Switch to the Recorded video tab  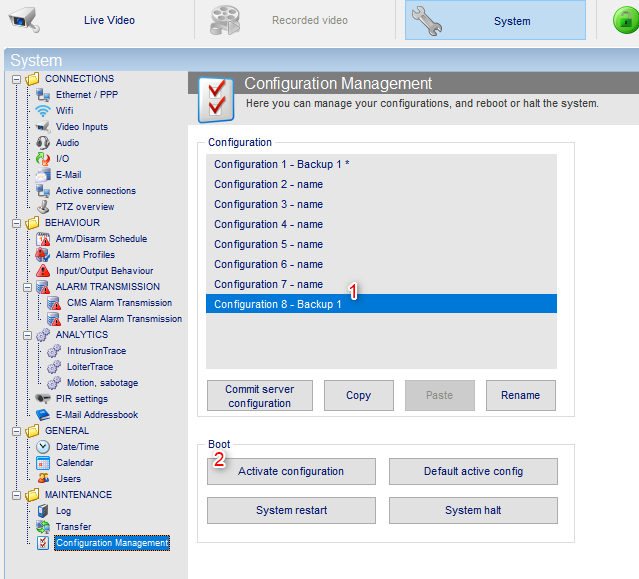coord(310,20)
